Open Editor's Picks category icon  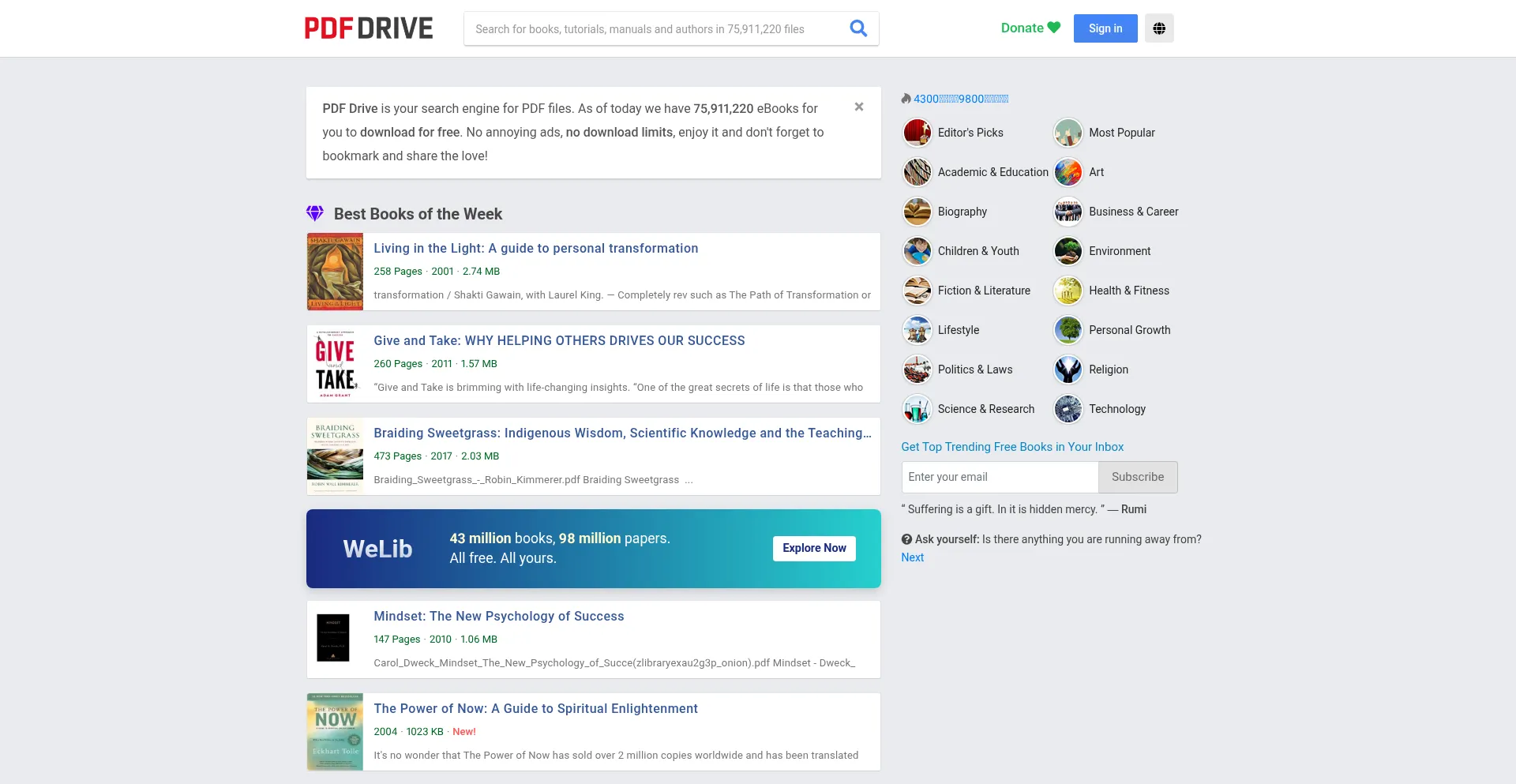(917, 133)
